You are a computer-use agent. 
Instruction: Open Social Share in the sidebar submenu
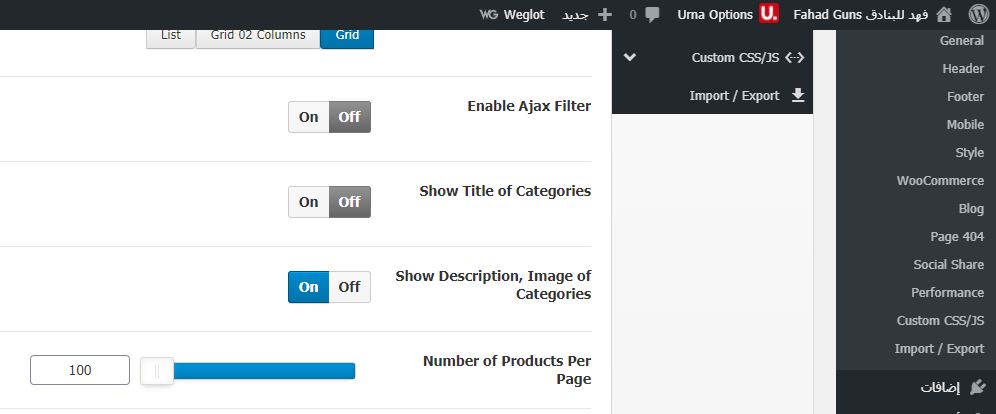tap(948, 264)
